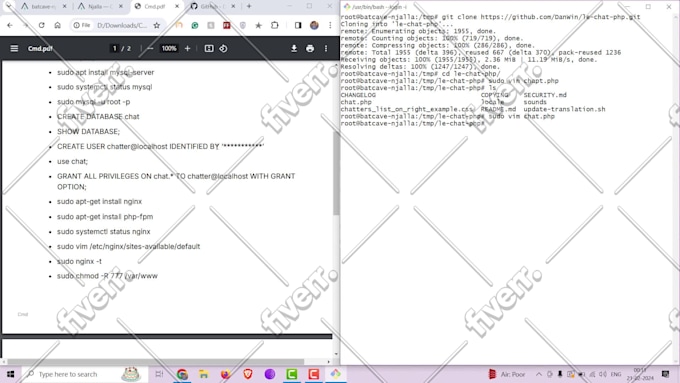Screen dimensions: 680x383
Task: Click the address bar showing D:/Downloads
Action: pyautogui.click(x=122, y=25)
